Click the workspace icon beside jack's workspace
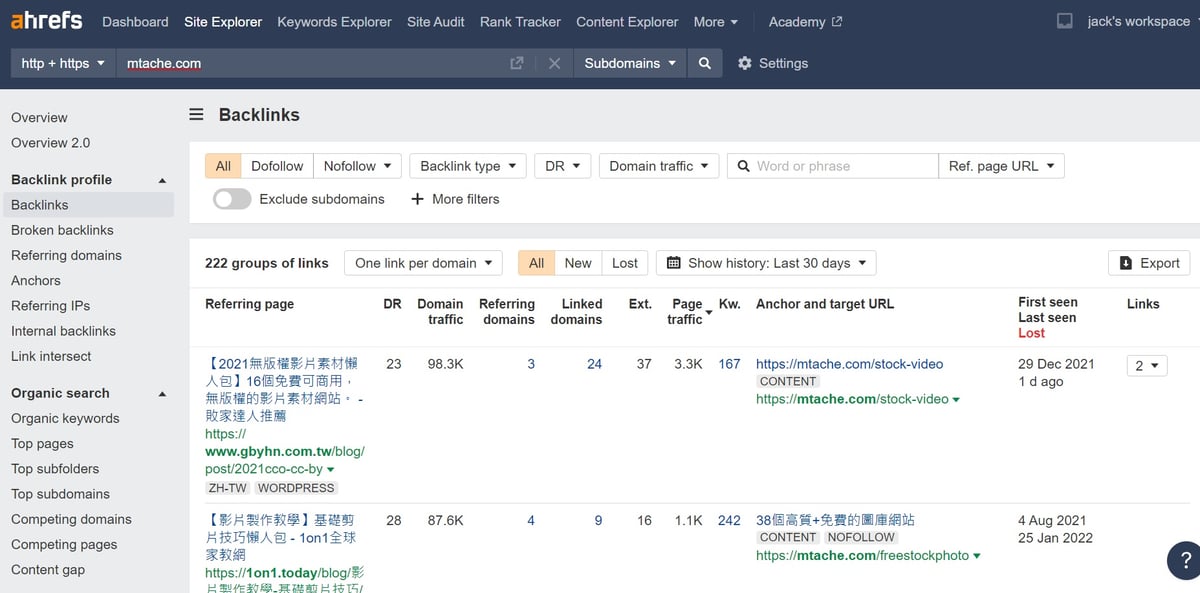This screenshot has width=1200, height=593. pos(1065,21)
